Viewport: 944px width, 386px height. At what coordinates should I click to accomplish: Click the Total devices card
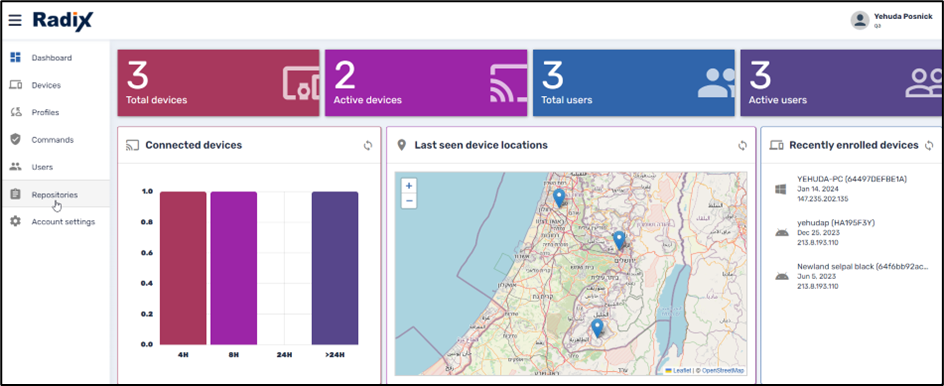click(219, 82)
